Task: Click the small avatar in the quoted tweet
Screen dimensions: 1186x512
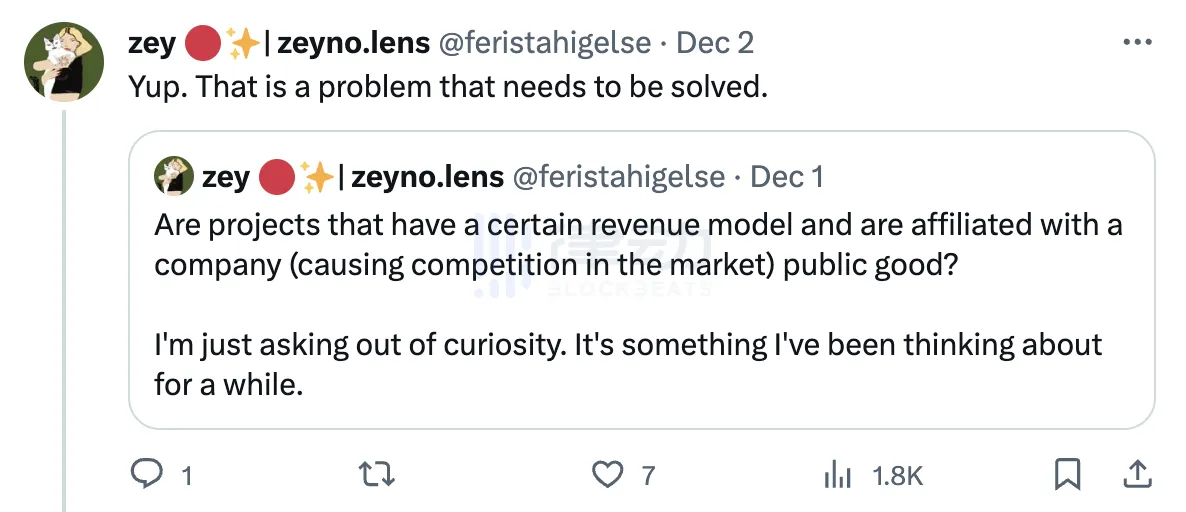Action: pos(173,177)
